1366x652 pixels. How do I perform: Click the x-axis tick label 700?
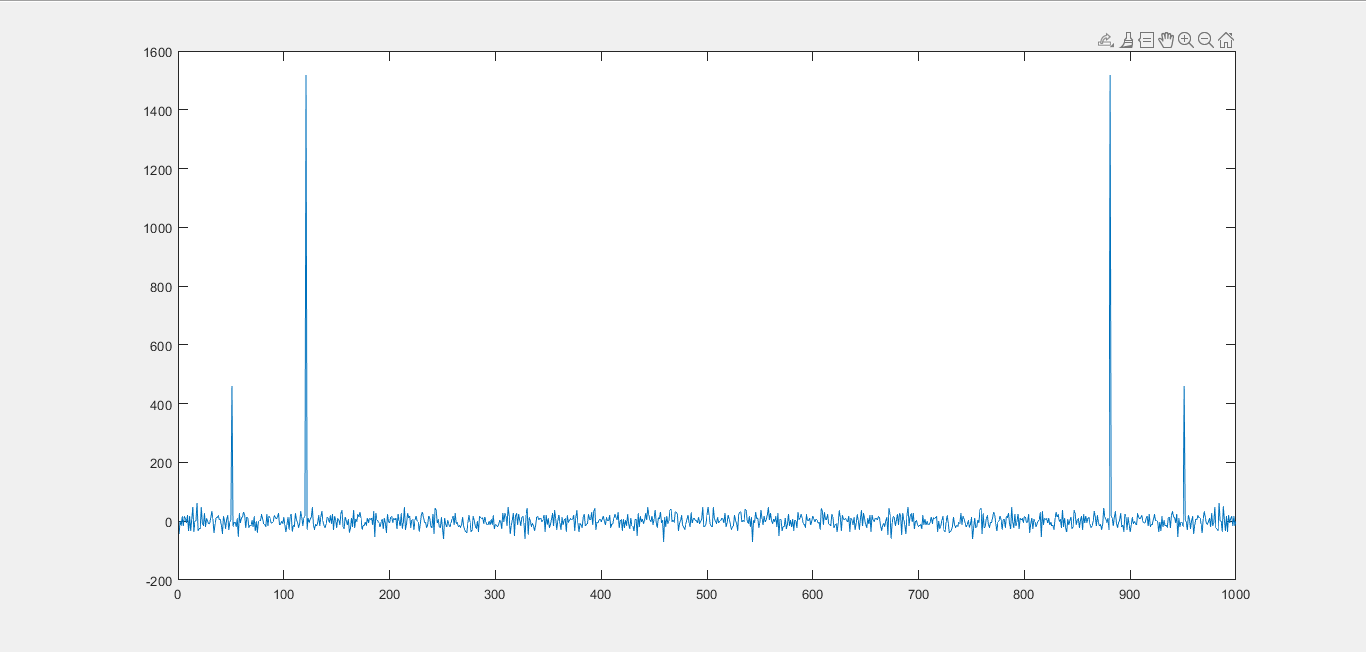[918, 594]
